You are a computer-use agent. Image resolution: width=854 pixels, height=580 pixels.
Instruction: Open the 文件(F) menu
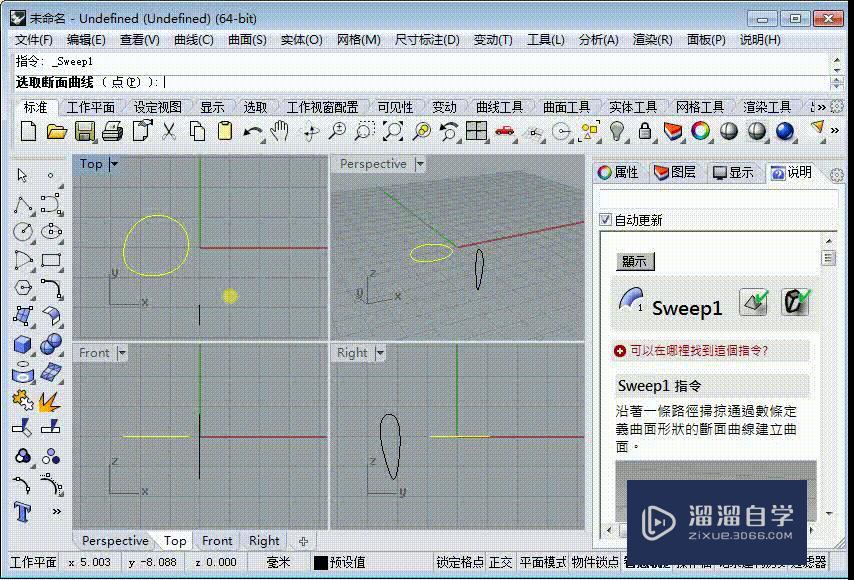(34, 40)
